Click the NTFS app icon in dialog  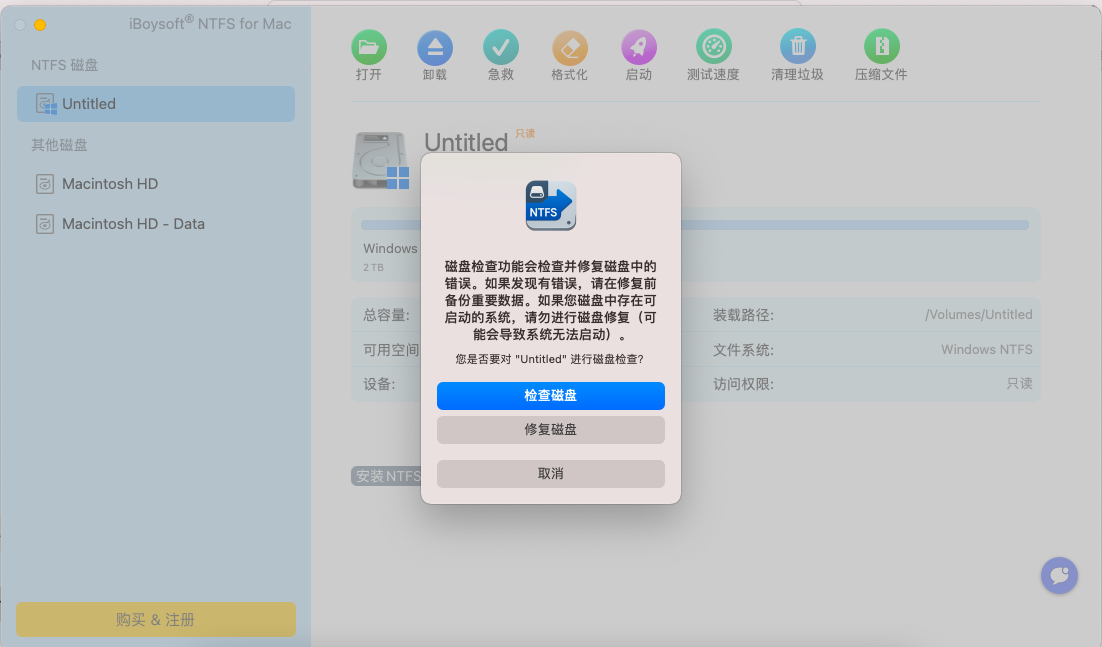click(x=551, y=205)
